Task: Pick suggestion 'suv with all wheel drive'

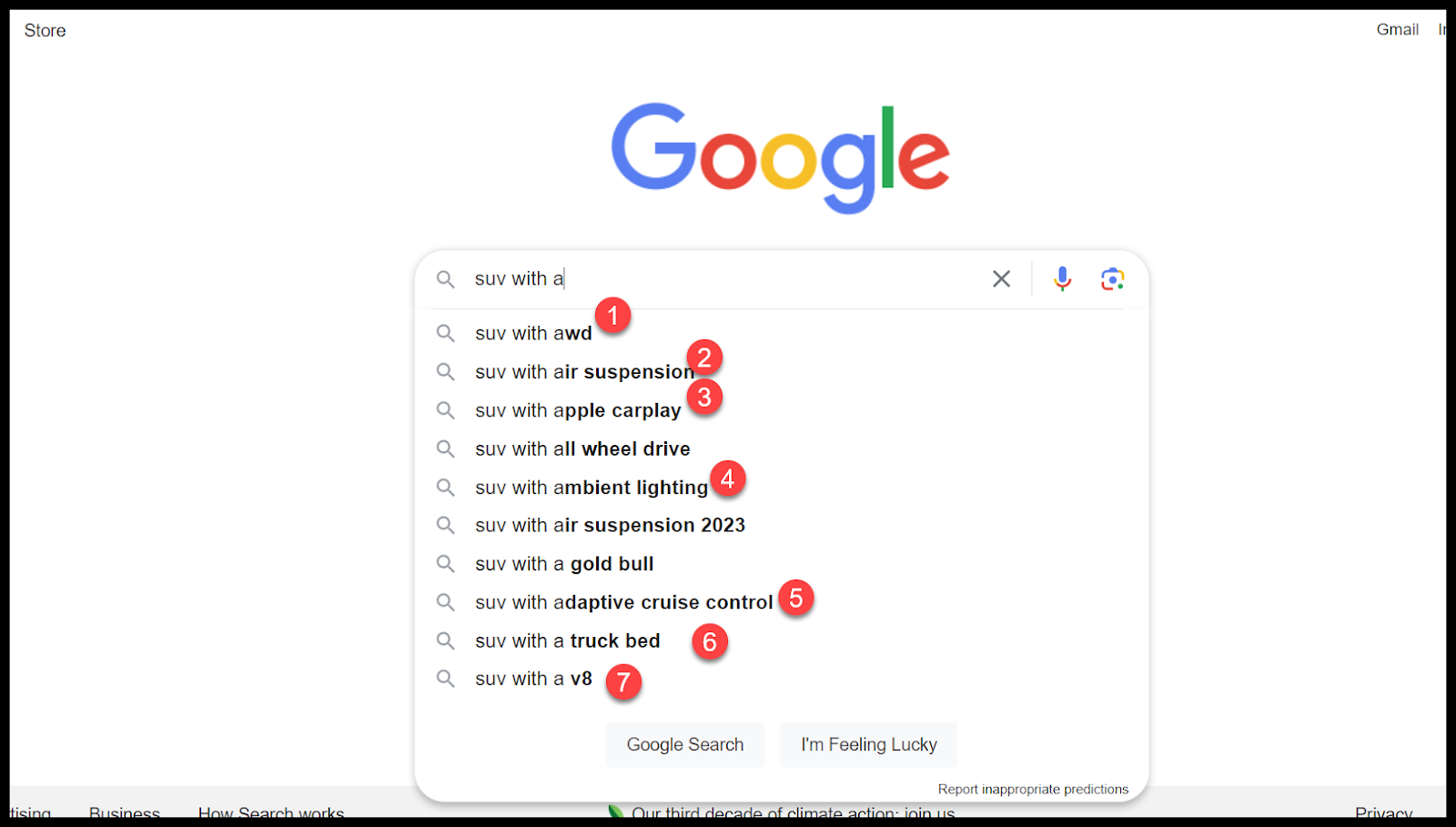Action: (x=582, y=449)
